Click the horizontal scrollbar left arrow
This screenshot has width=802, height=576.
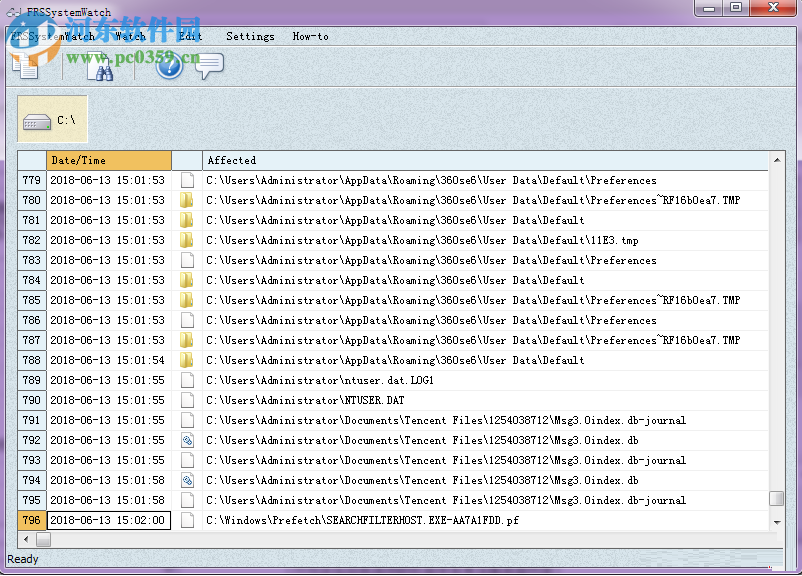point(26,539)
